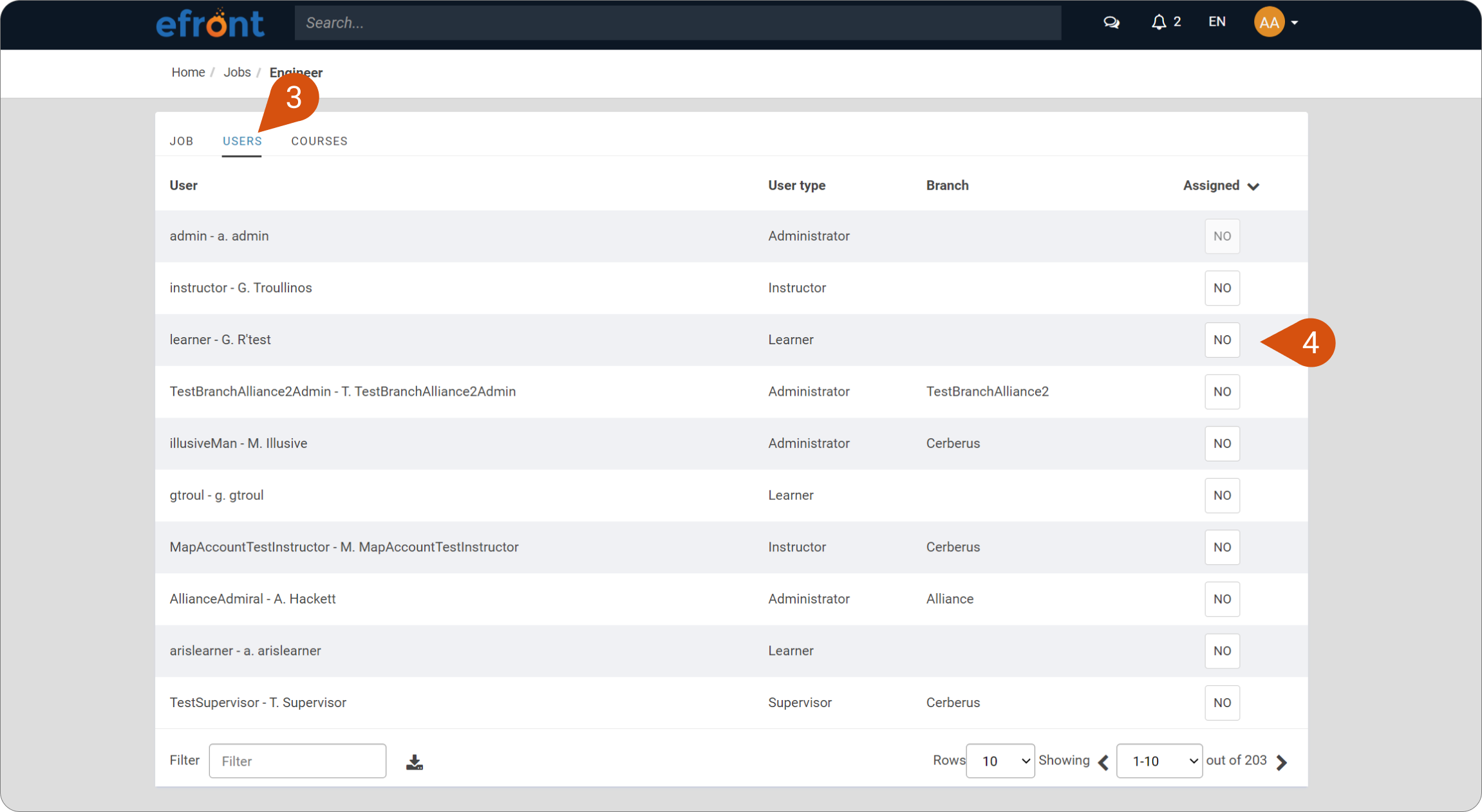The width and height of the screenshot is (1482, 812).
Task: Toggle assignment for learner - G. R'test
Action: (1222, 340)
